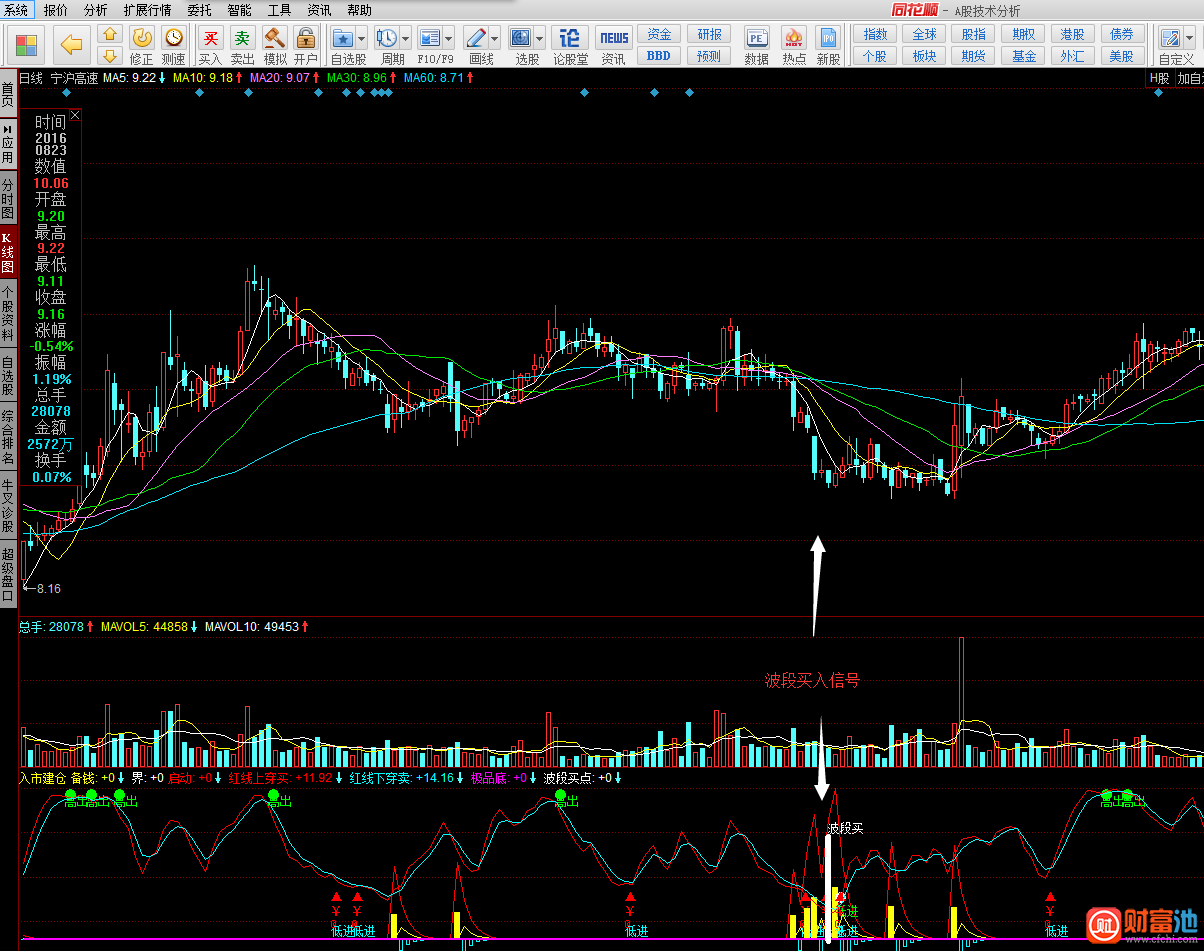The height and width of the screenshot is (951, 1204).
Task: Click the 港股 market button
Action: point(1073,34)
